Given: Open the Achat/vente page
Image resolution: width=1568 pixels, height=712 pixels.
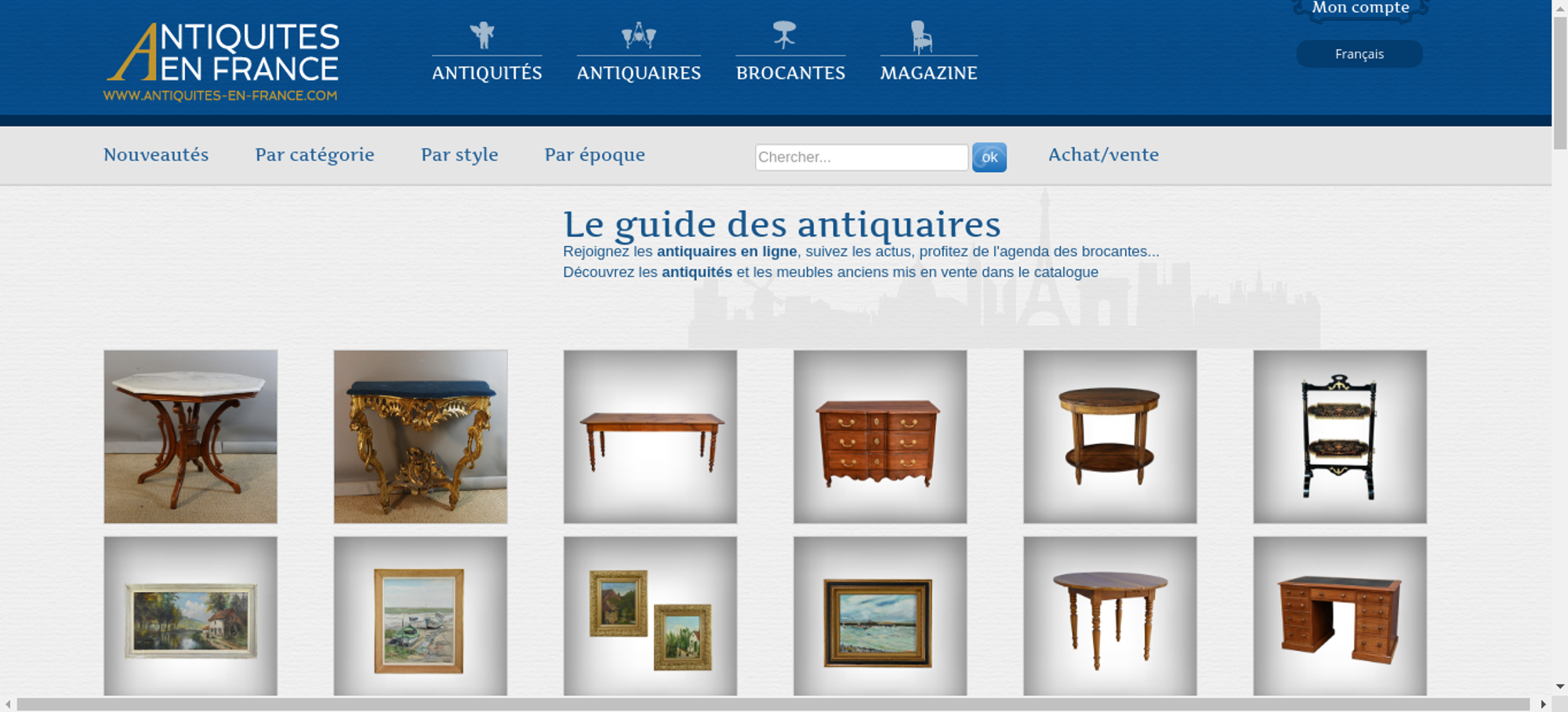Looking at the screenshot, I should pos(1103,154).
